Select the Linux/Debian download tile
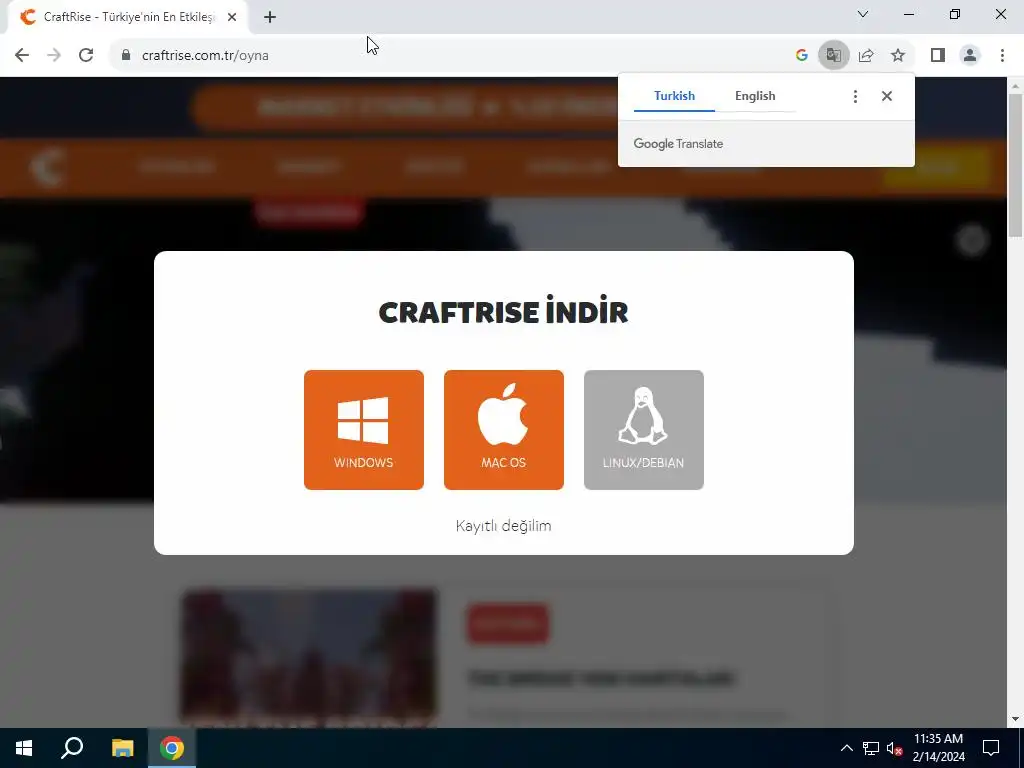 (x=643, y=430)
